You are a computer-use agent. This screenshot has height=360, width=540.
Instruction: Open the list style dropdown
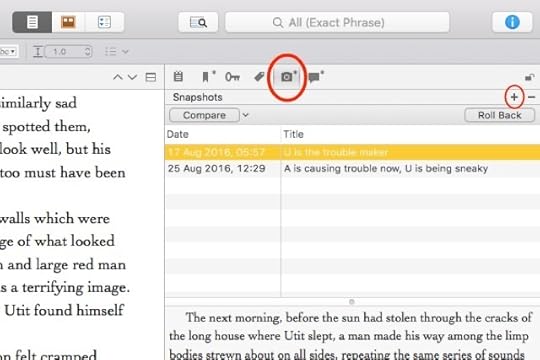click(x=117, y=52)
